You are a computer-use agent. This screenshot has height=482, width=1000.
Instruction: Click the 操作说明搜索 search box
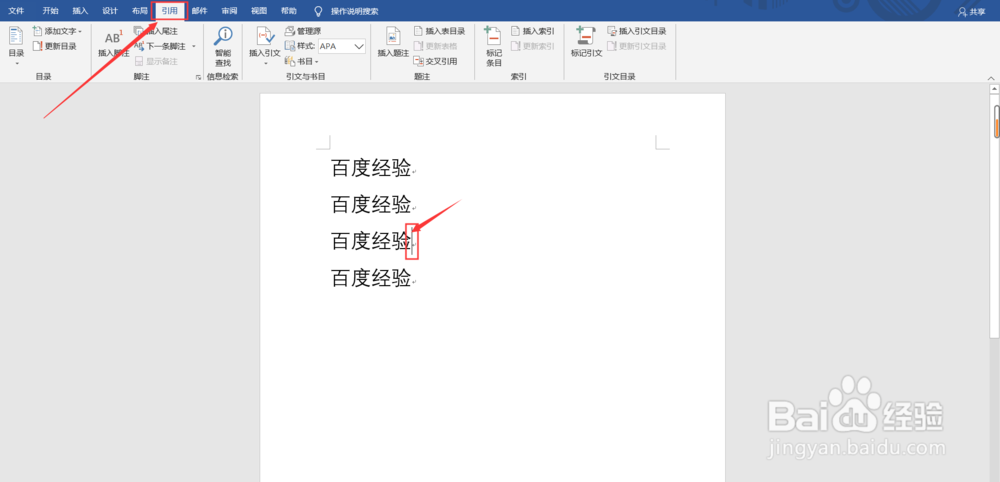355,11
